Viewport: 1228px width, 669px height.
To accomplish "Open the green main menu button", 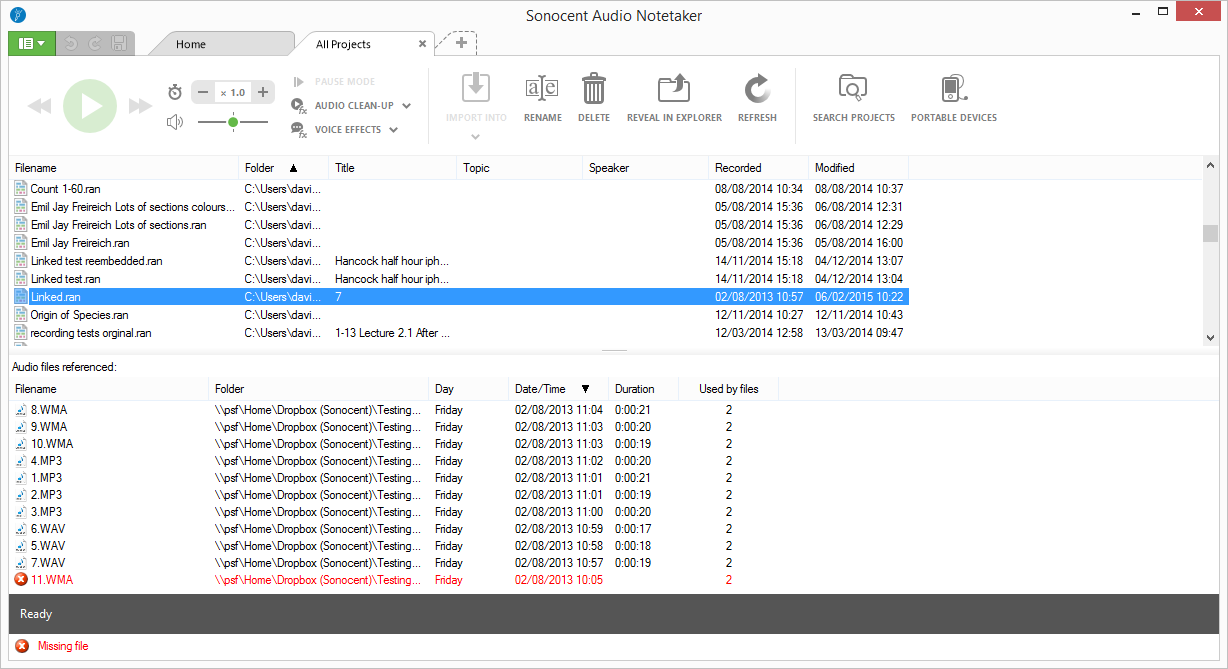I will [x=30, y=43].
